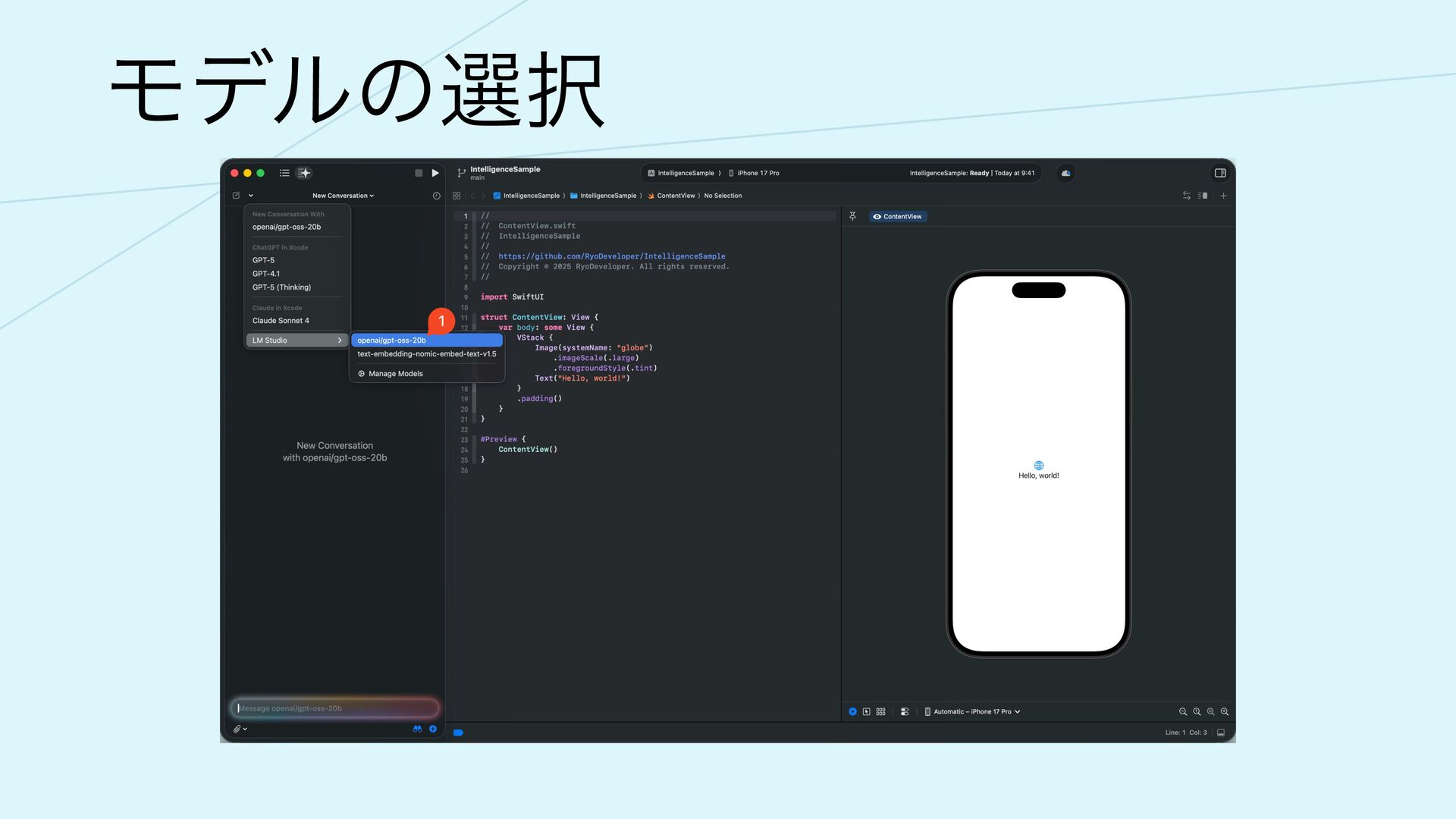This screenshot has width=1456, height=819.
Task: Choose Claude Sonnet 4 model
Action: pyautogui.click(x=281, y=321)
